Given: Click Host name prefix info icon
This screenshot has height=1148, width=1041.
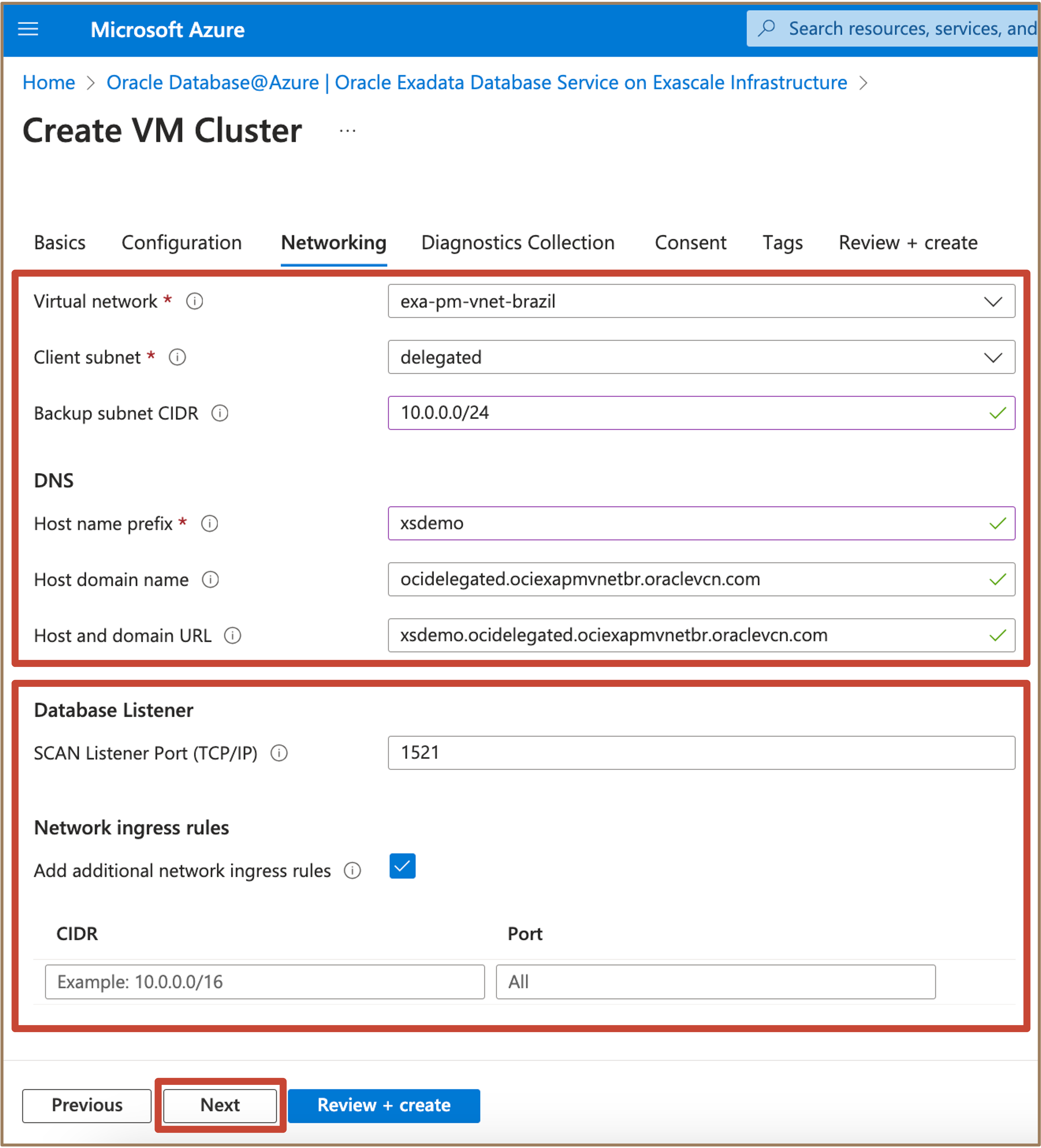Looking at the screenshot, I should click(209, 523).
